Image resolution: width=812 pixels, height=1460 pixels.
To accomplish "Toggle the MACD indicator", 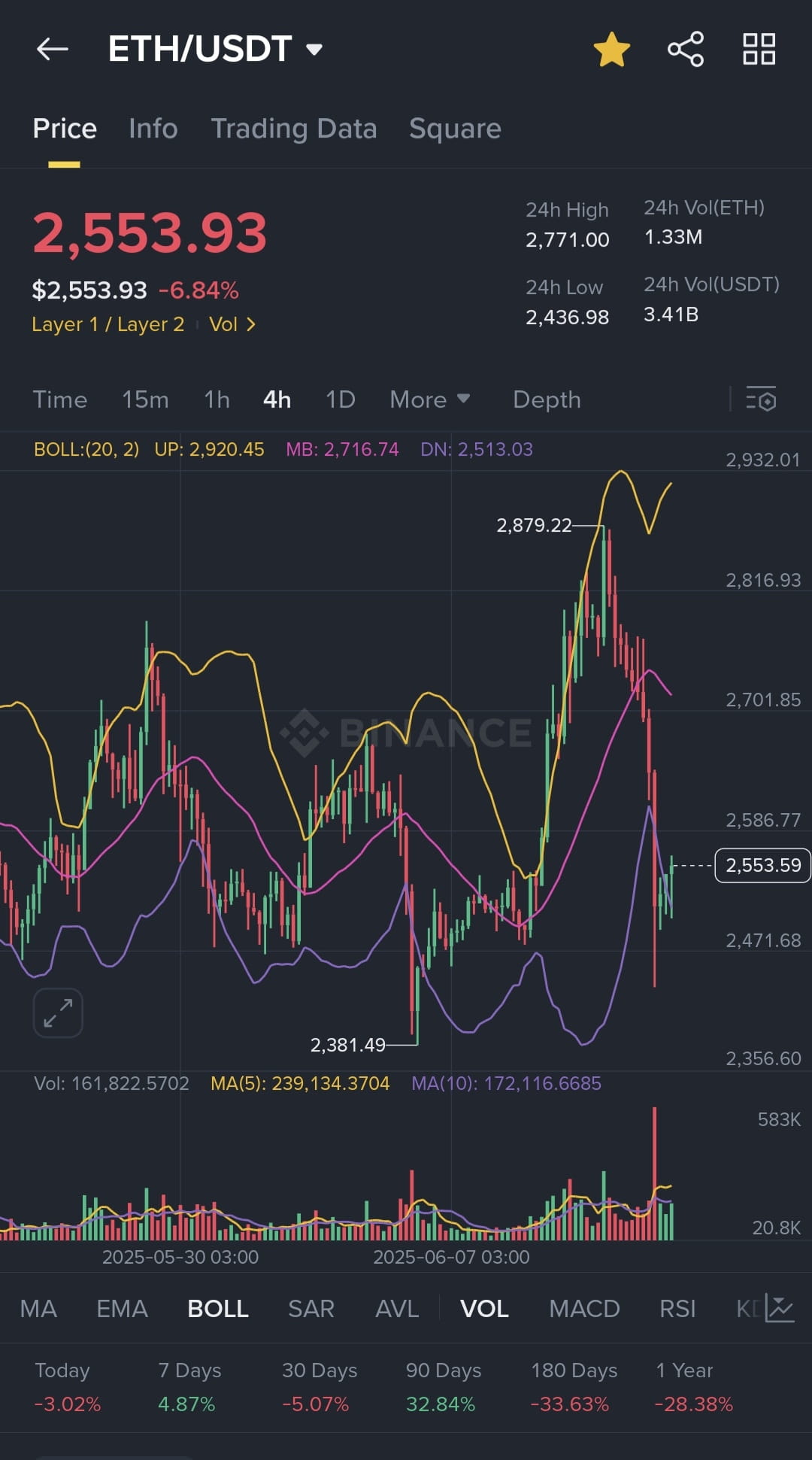I will 584,1309.
